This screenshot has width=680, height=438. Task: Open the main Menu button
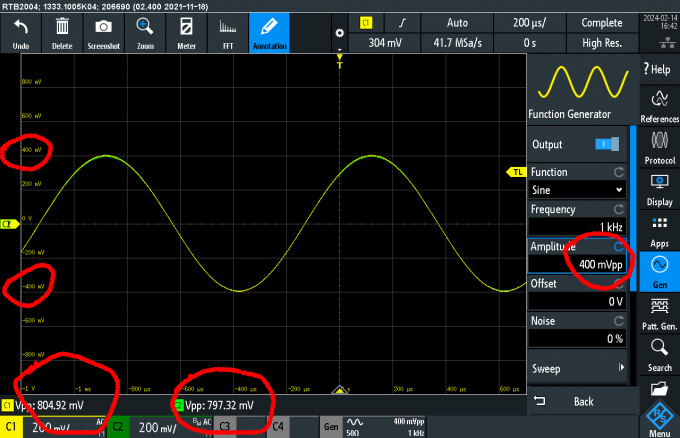[x=659, y=420]
